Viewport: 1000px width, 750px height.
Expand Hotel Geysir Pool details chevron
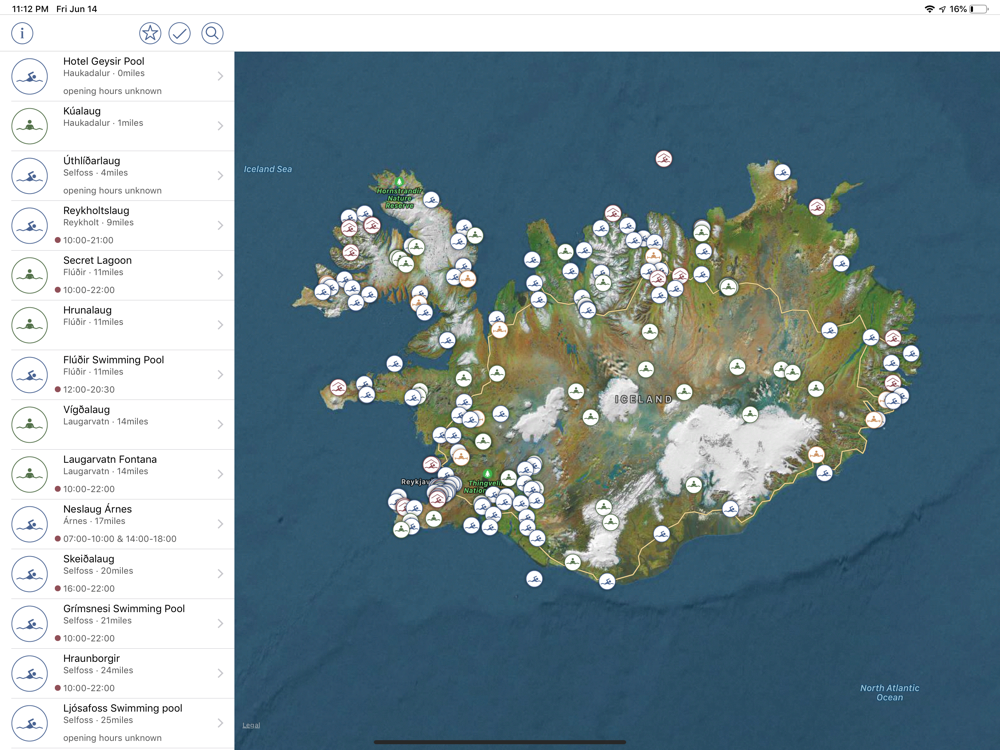[220, 77]
